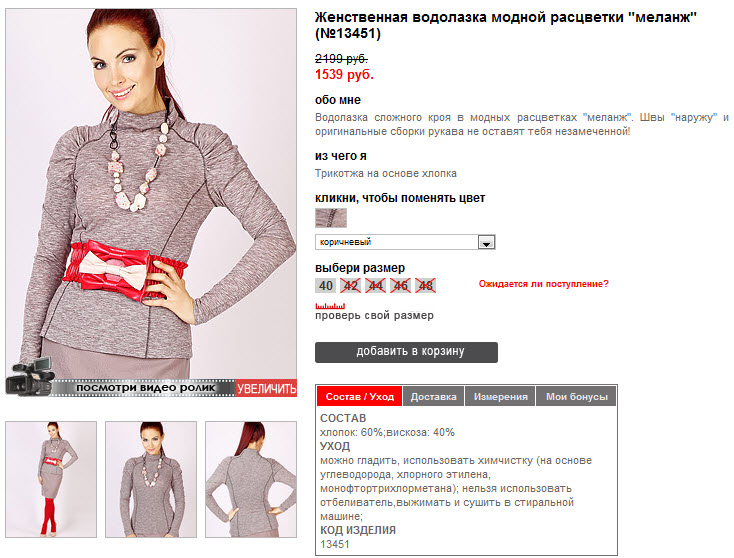Pick the melange brown fabric swatch
Screen dimensions: 734x558
coord(331,218)
